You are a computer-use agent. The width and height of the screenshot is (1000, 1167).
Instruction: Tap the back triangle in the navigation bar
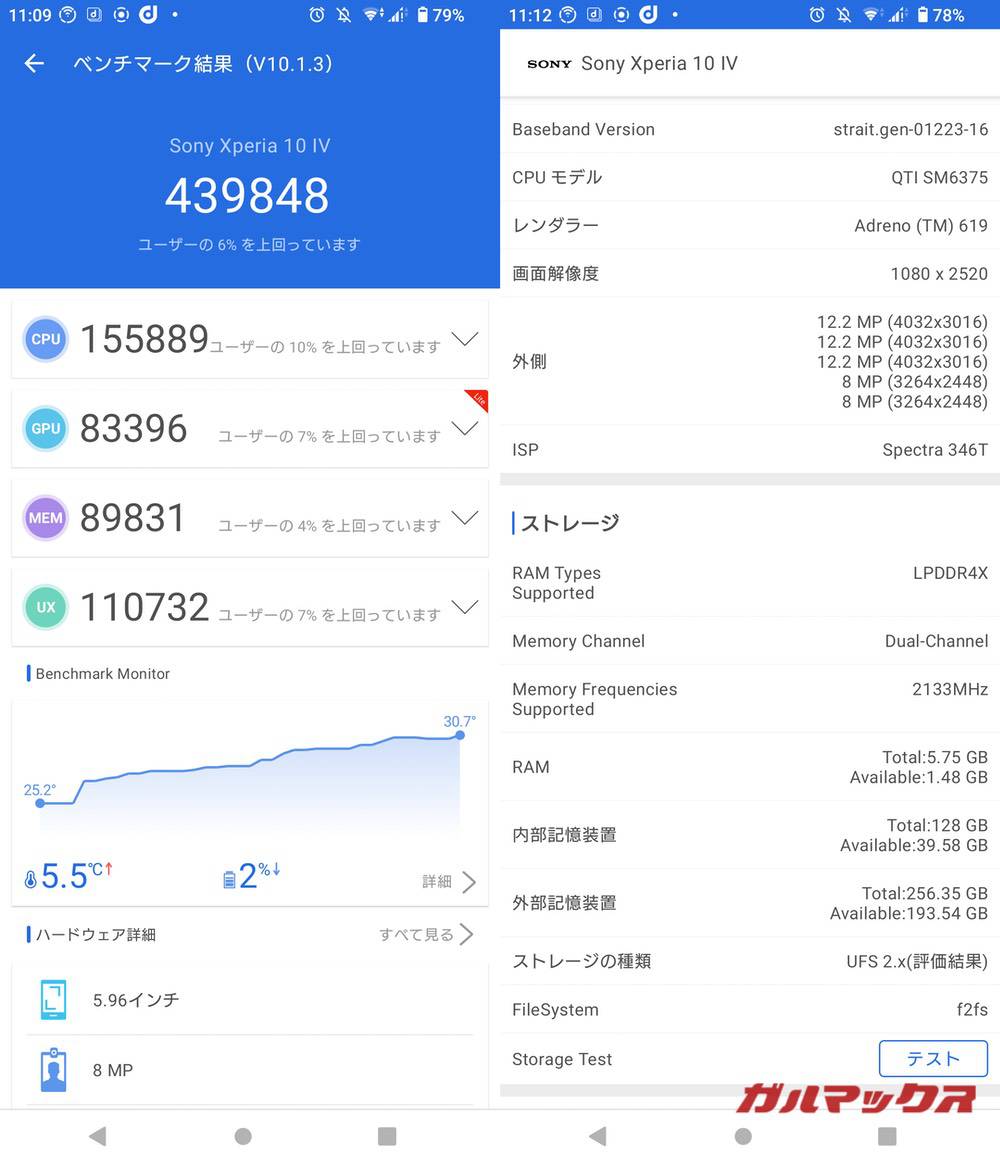pyautogui.click(x=97, y=1136)
